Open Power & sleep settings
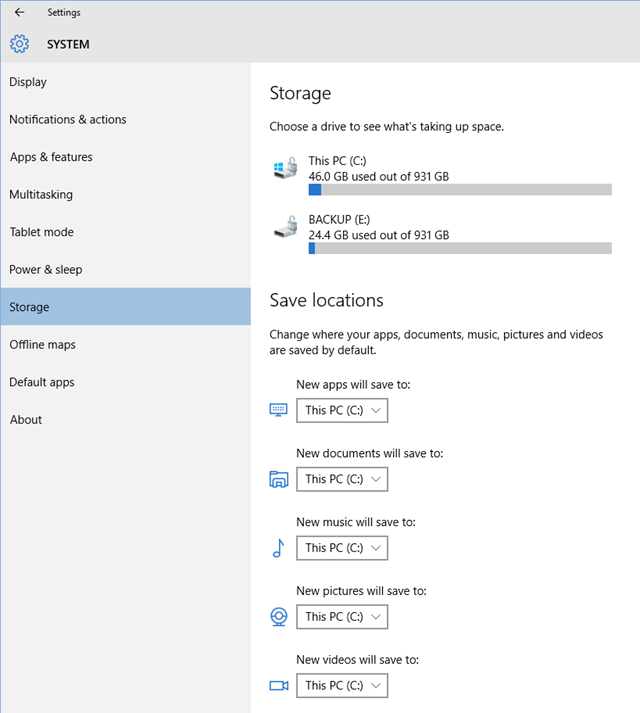640x713 pixels. click(126, 270)
